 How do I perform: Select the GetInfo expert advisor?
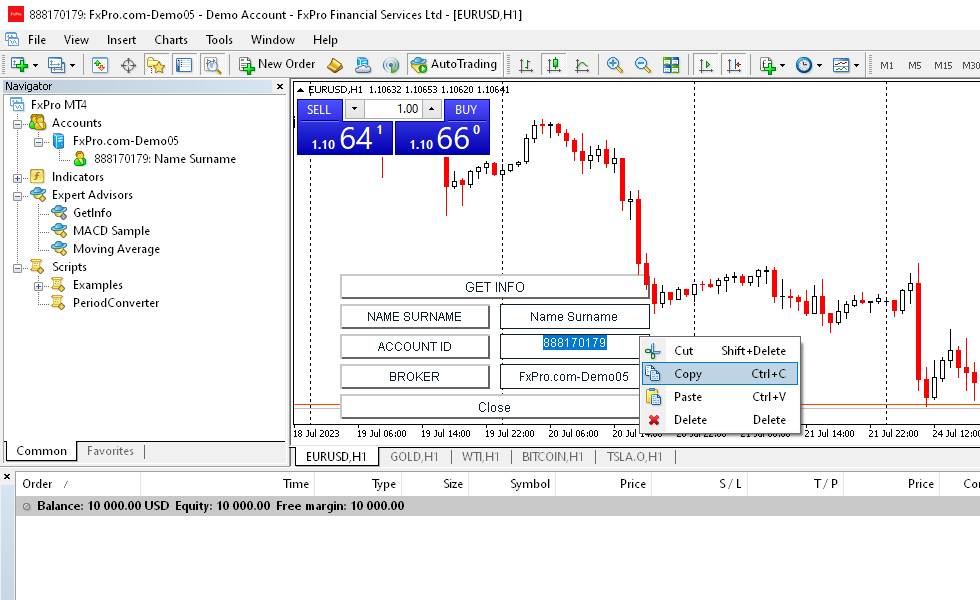[x=92, y=212]
